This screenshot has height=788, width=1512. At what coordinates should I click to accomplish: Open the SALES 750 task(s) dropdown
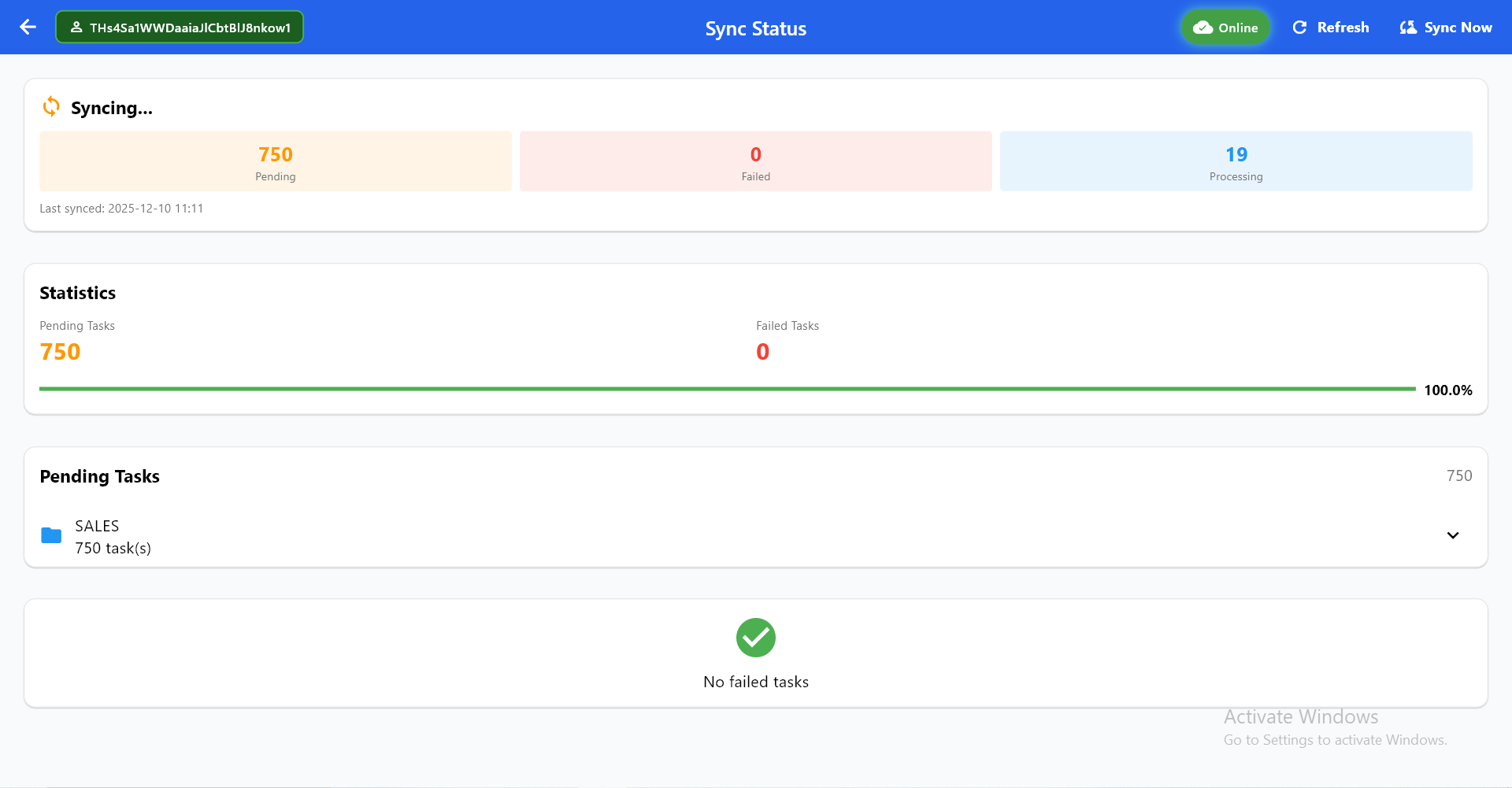click(1453, 535)
